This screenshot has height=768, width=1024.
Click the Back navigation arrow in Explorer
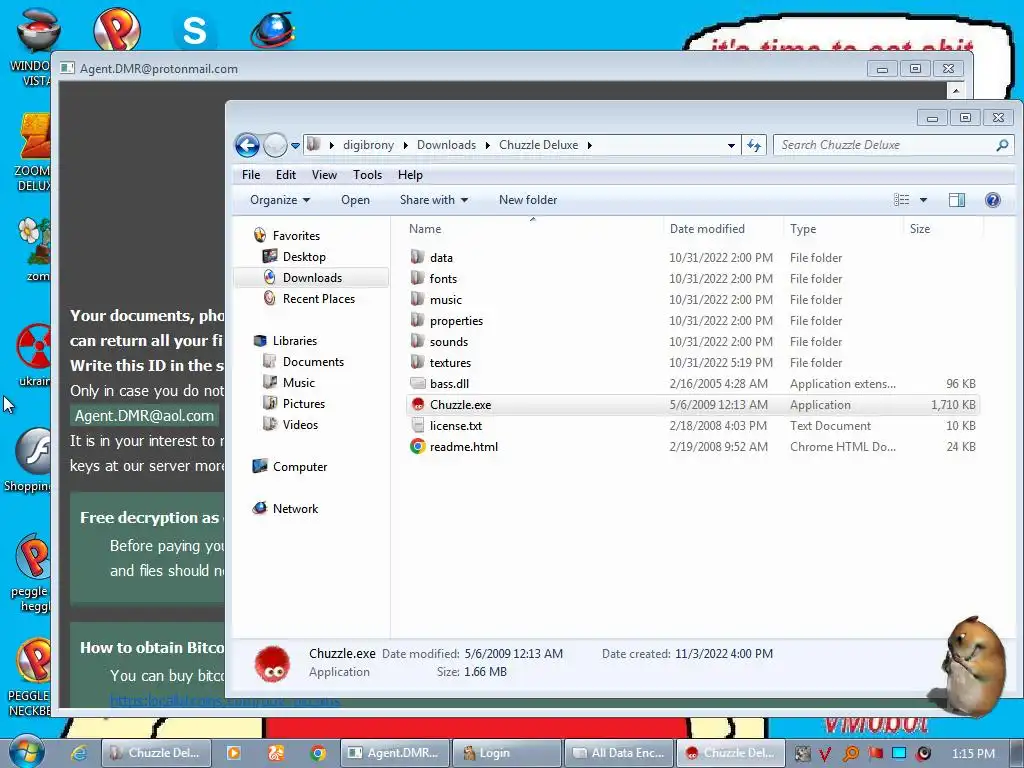tap(248, 145)
